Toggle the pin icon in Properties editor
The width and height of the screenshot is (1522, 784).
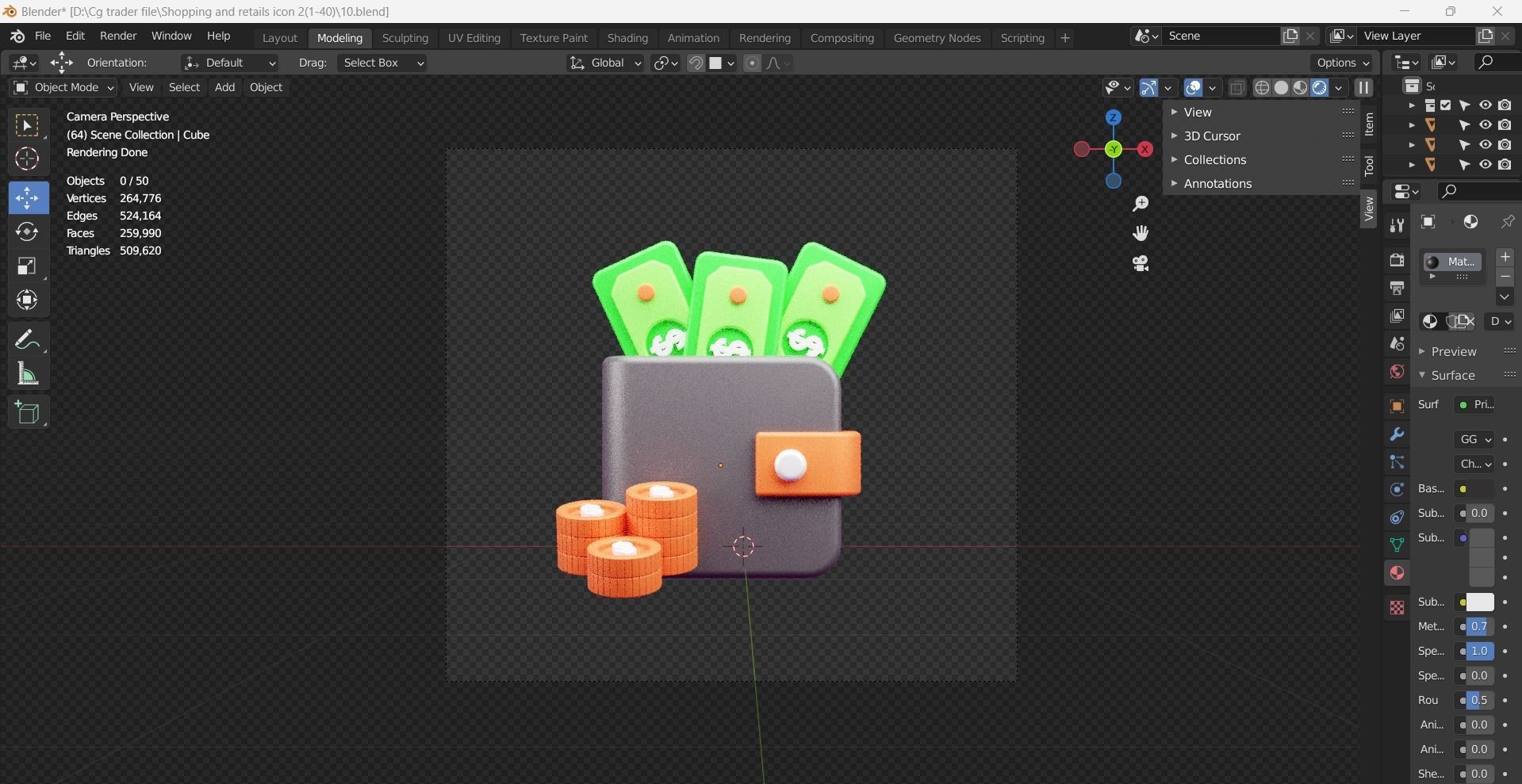coord(1508,222)
